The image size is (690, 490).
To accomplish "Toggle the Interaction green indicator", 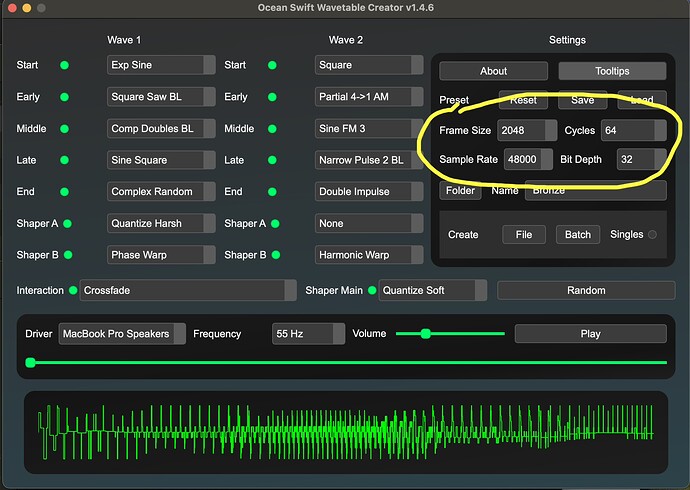I will coord(73,290).
